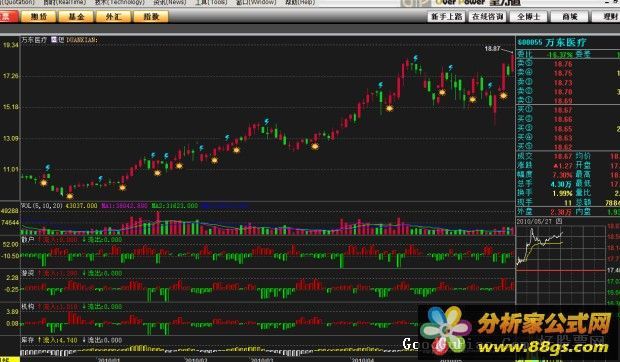620x362 pixels.
Task: Click the first blue lightning marker on the left
Action: click(x=47, y=168)
